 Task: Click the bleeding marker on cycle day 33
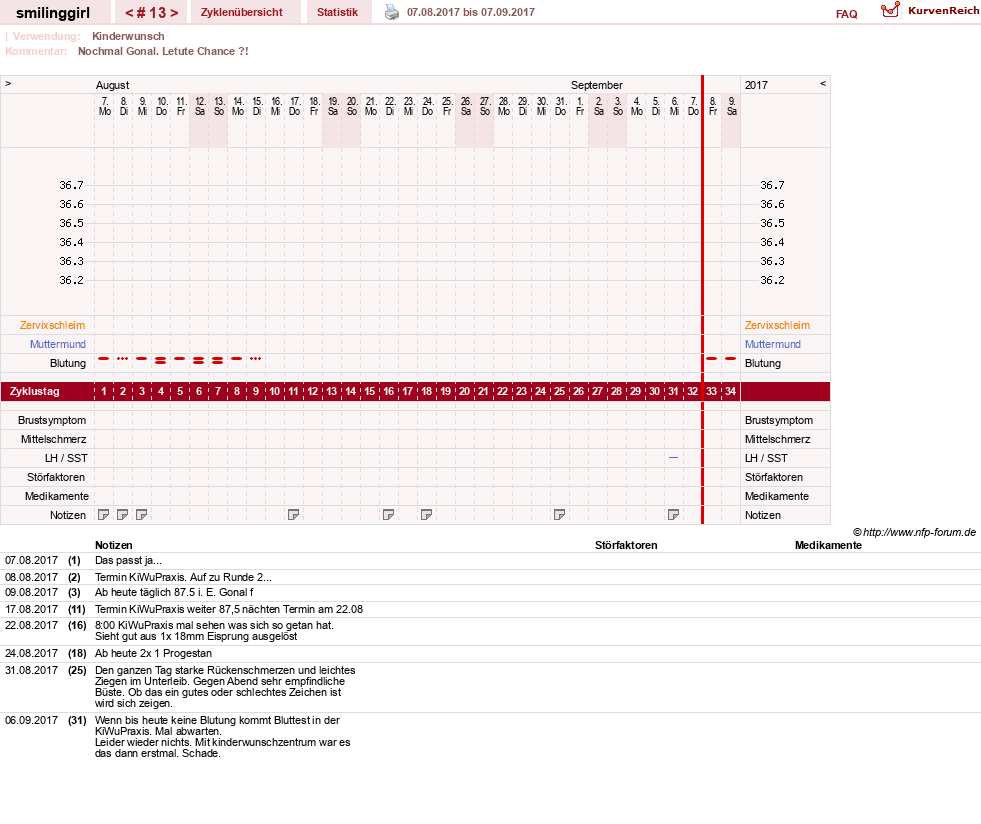[x=711, y=359]
